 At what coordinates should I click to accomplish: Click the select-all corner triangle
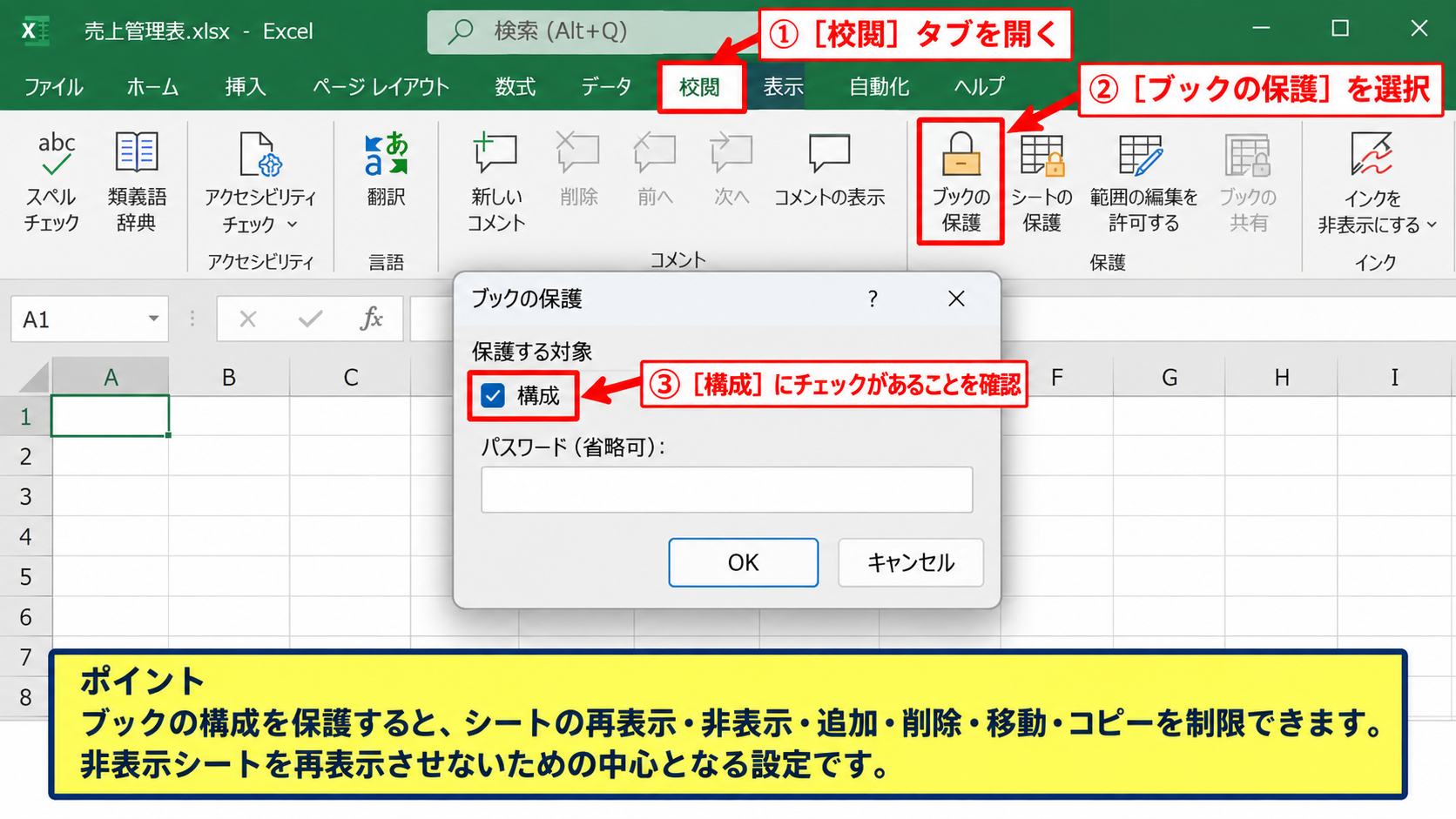pyautogui.click(x=33, y=378)
